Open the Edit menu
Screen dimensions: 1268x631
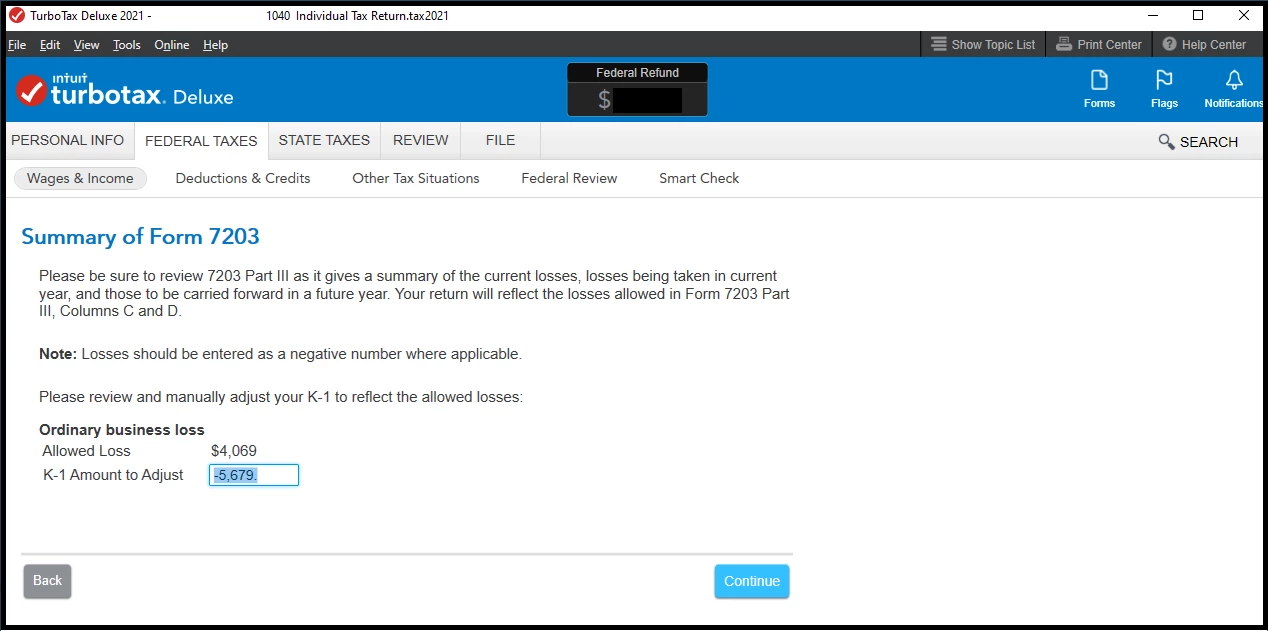pos(50,45)
